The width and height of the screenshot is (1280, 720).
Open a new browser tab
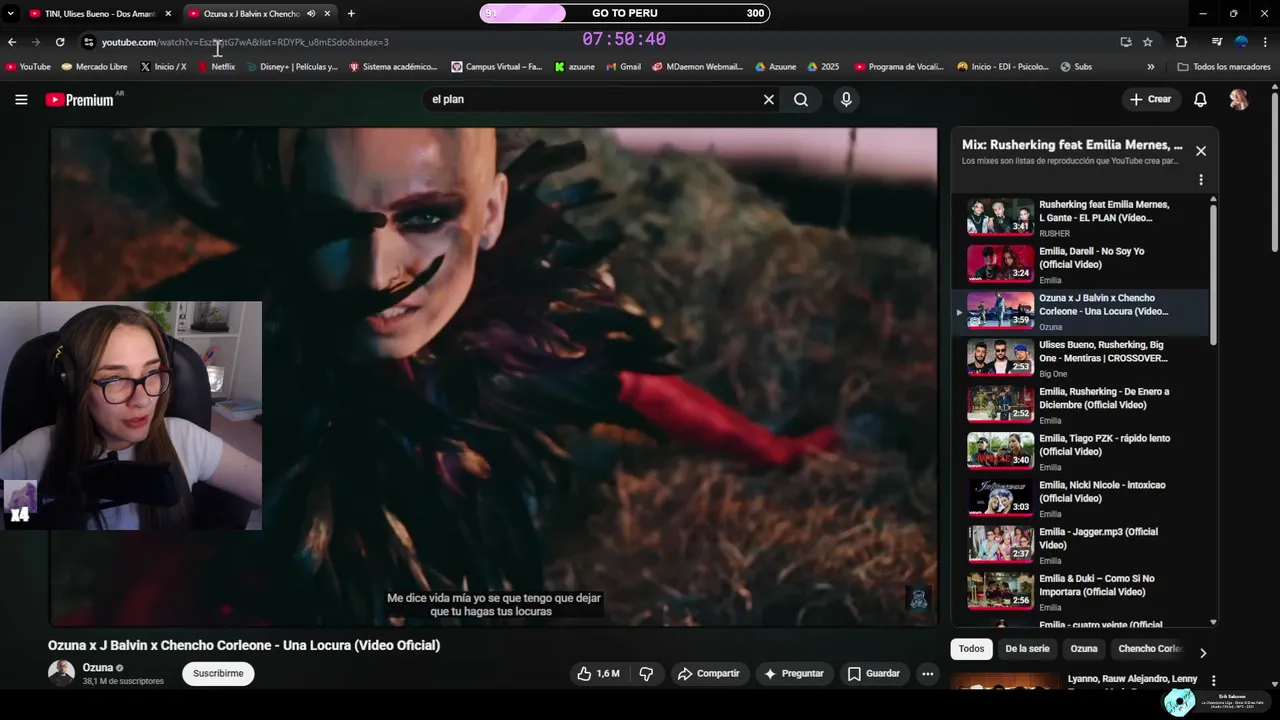351,14
